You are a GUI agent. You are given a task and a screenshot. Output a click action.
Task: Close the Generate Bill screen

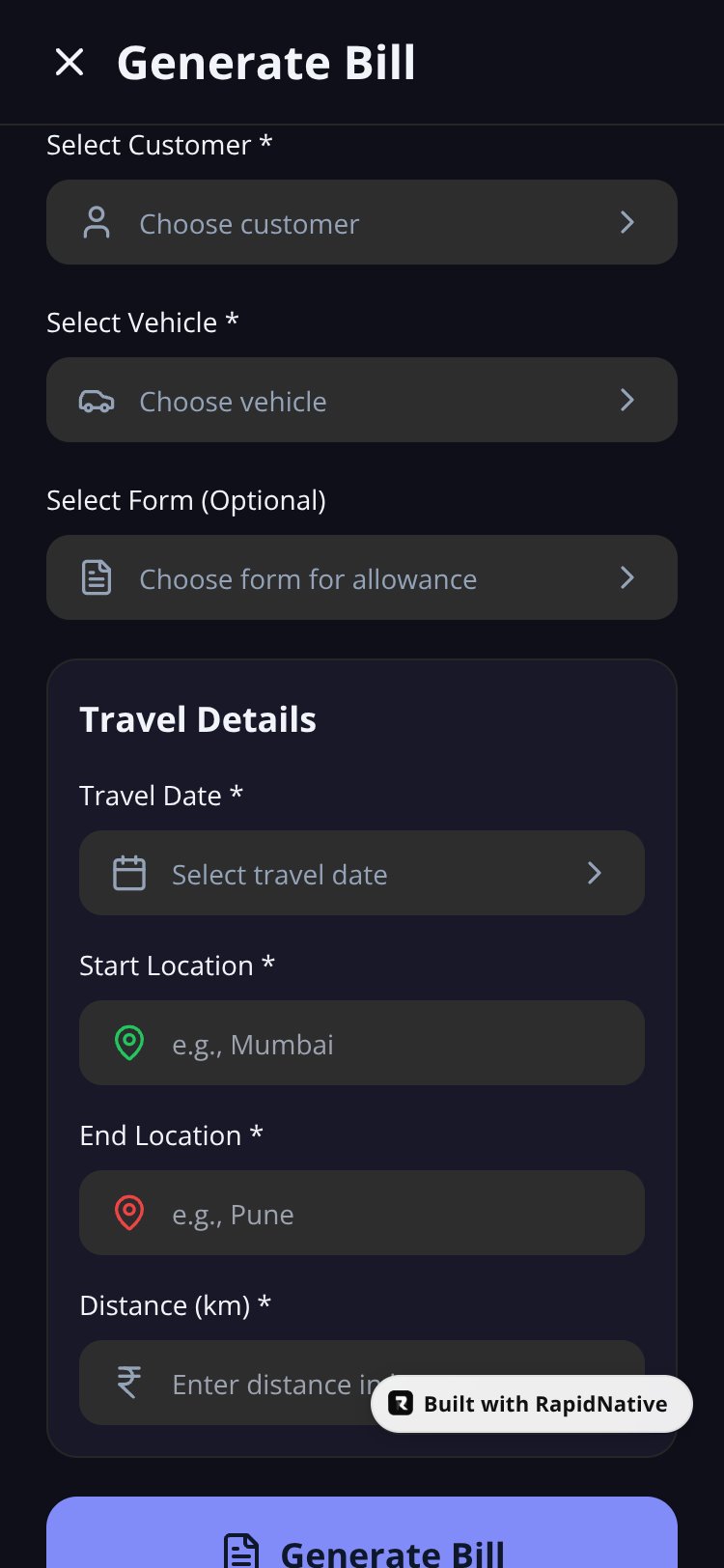(70, 63)
